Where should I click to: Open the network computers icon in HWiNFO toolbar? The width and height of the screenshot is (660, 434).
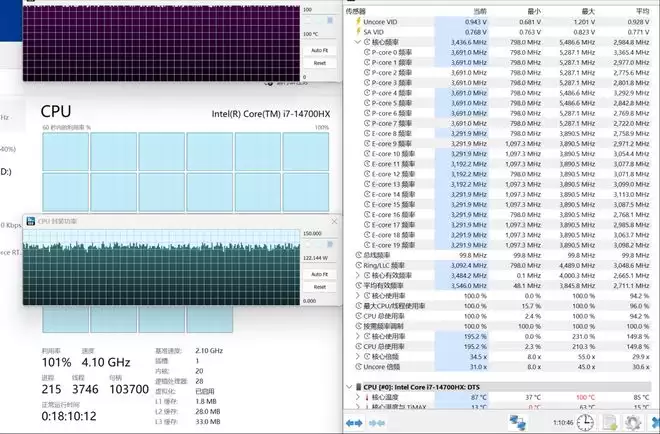click(520, 423)
